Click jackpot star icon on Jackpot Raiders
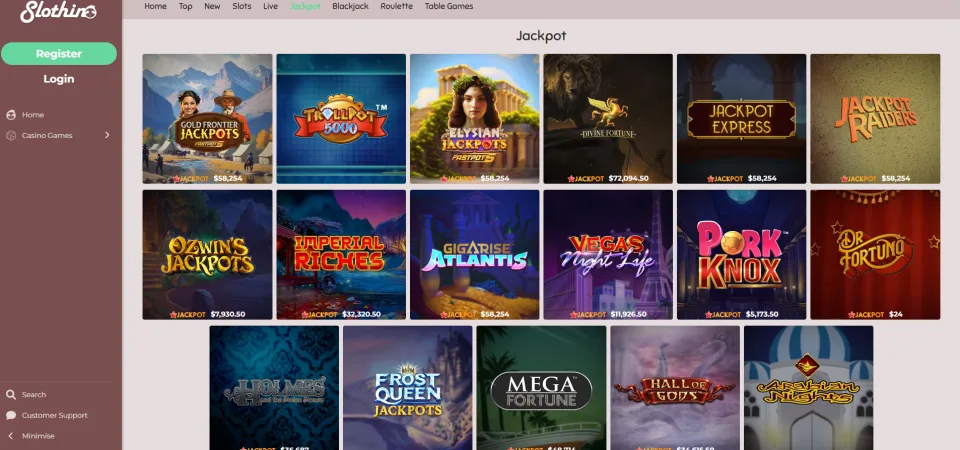This screenshot has width=960, height=450. (844, 179)
